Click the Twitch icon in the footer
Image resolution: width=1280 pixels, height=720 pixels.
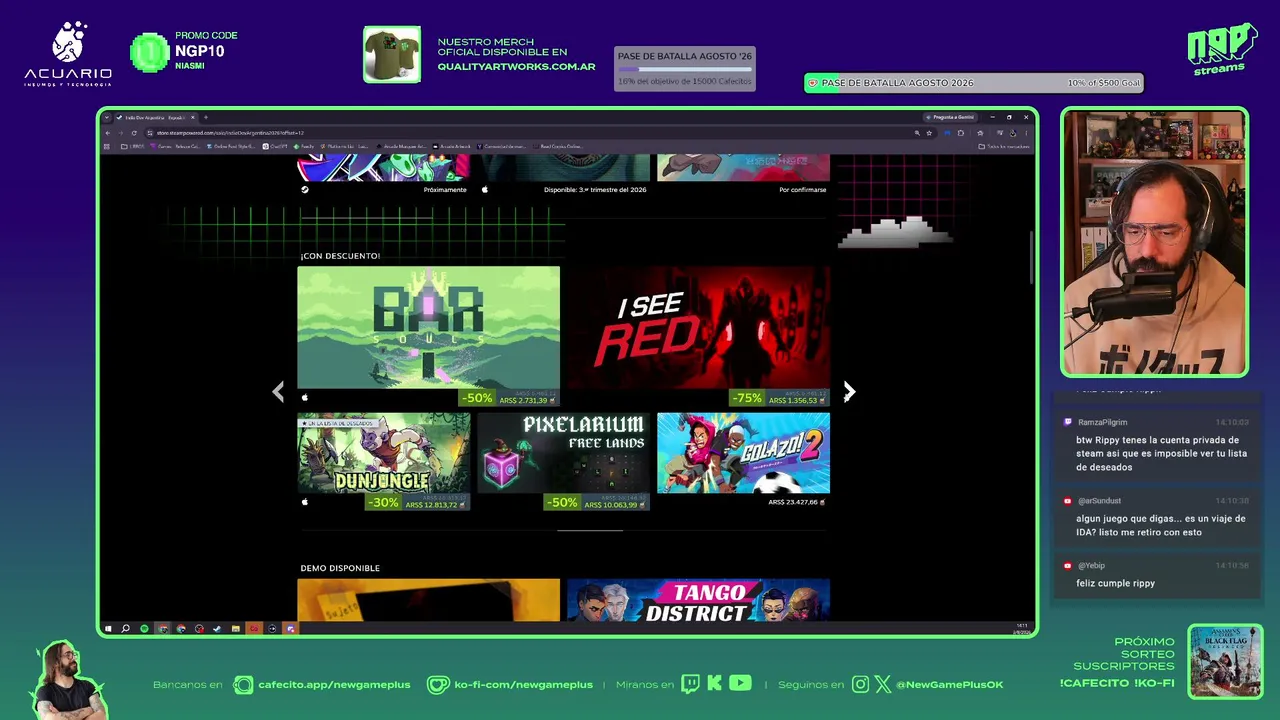point(690,684)
